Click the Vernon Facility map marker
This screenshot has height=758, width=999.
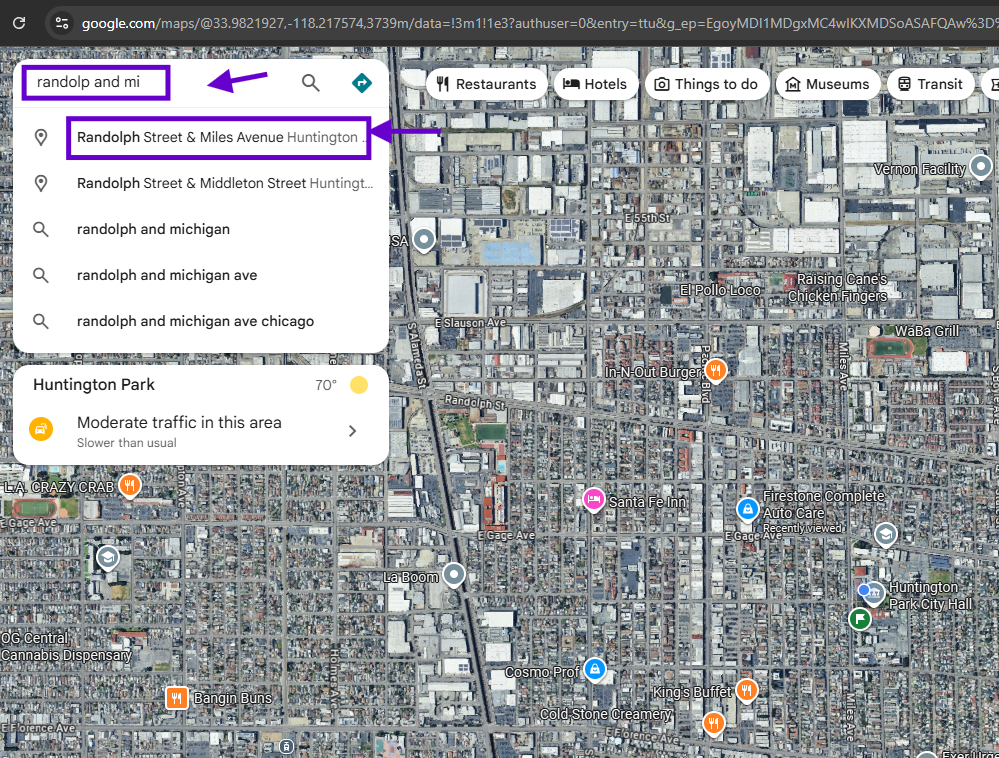pyautogui.click(x=980, y=167)
